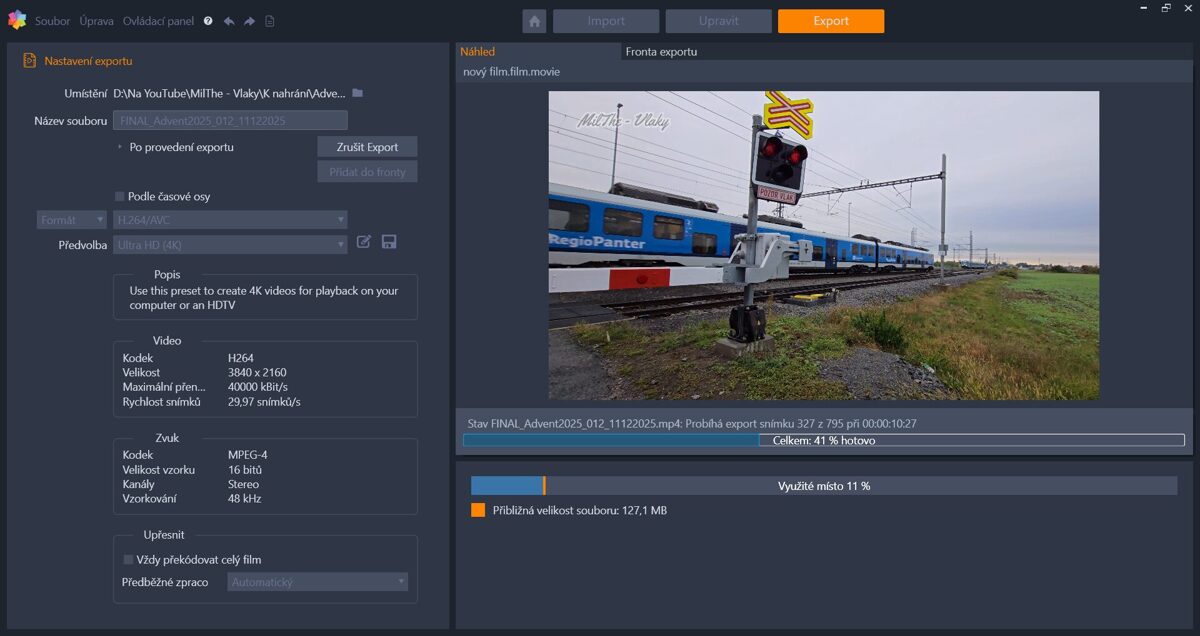Click the document icon beside the redo arrow

270,21
